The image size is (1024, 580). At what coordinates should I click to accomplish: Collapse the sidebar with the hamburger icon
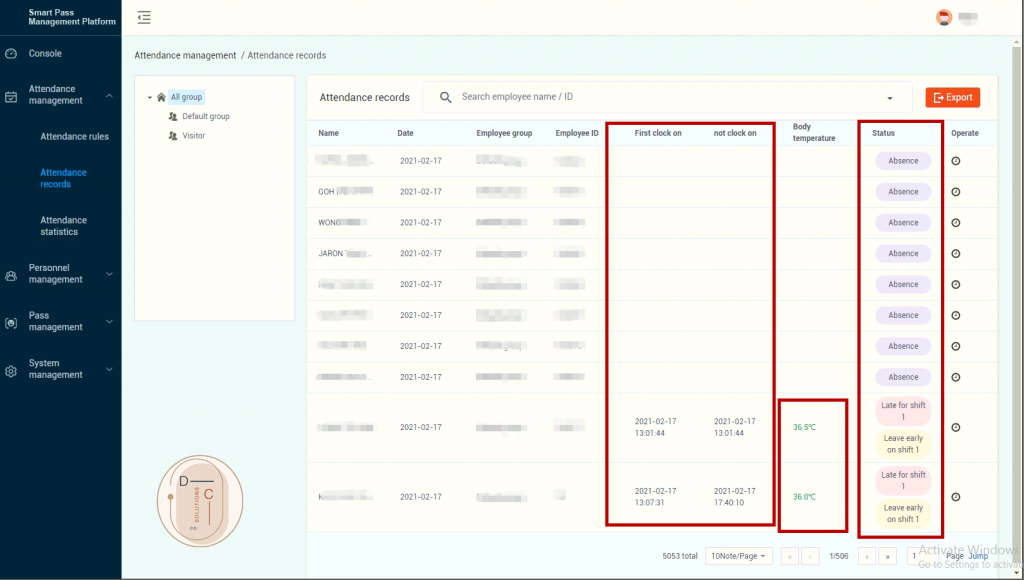tap(145, 17)
